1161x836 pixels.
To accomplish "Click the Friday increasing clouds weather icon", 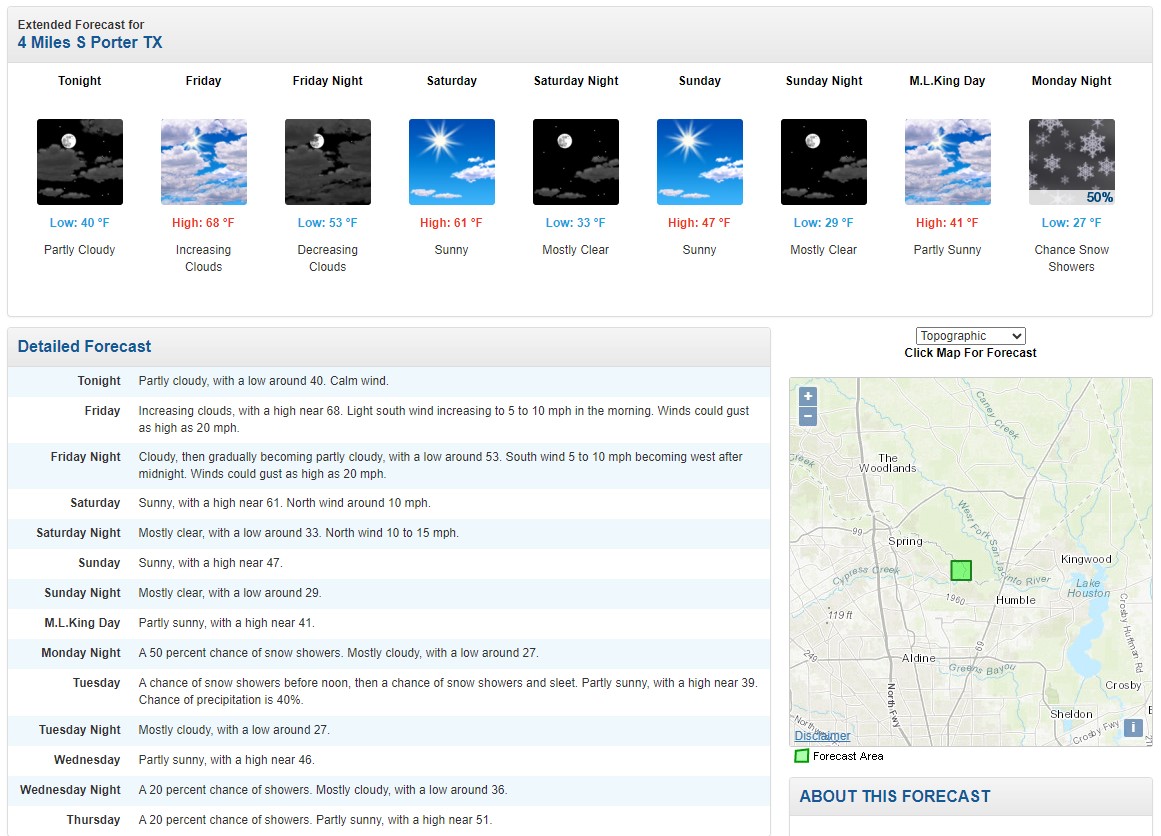I will click(x=204, y=162).
